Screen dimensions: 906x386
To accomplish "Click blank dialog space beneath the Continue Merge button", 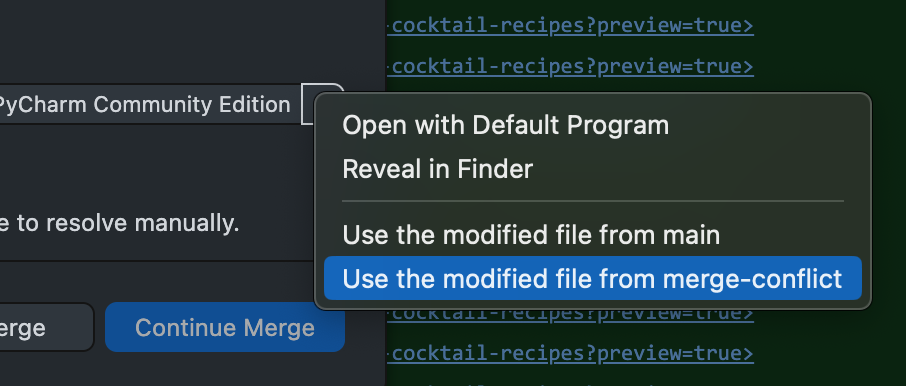I will click(x=225, y=370).
